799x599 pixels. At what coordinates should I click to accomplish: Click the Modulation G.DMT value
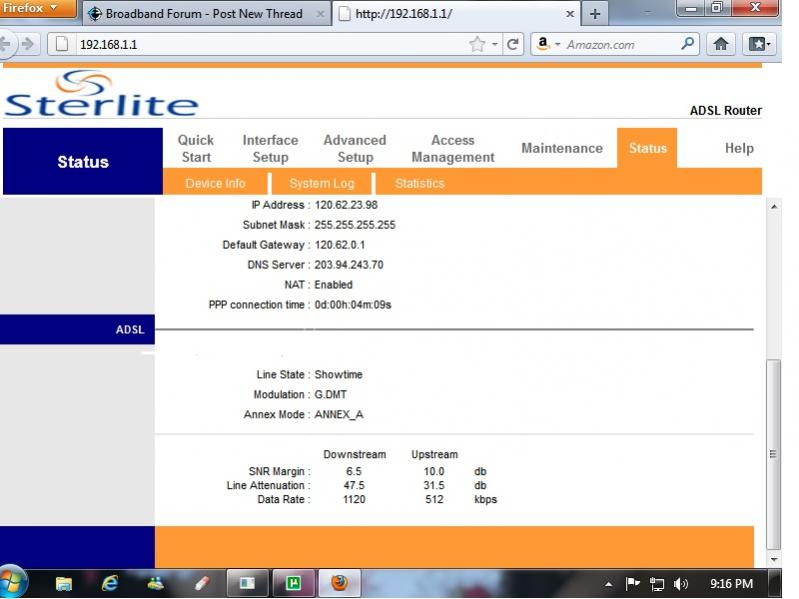(330, 394)
